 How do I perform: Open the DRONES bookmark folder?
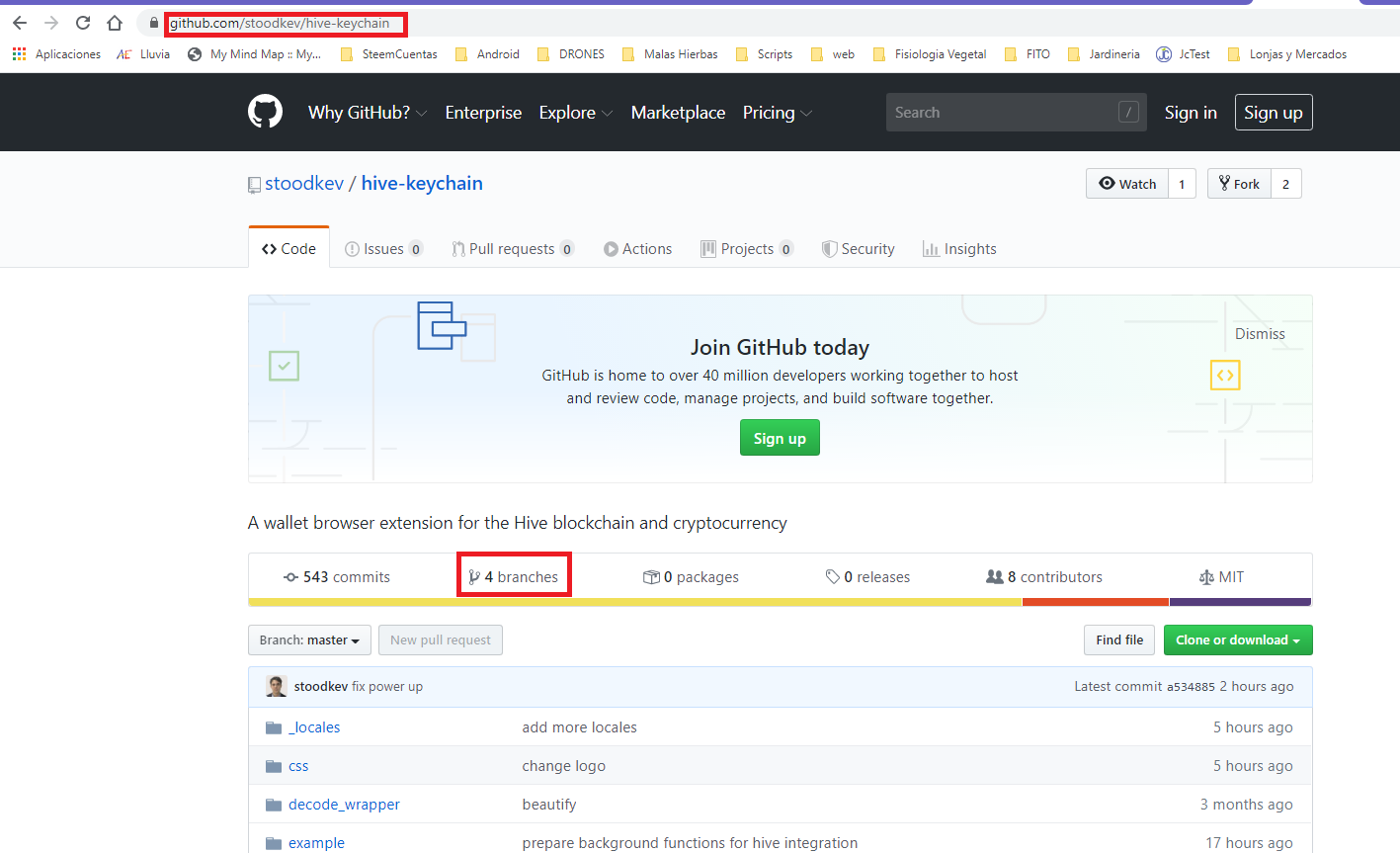570,54
